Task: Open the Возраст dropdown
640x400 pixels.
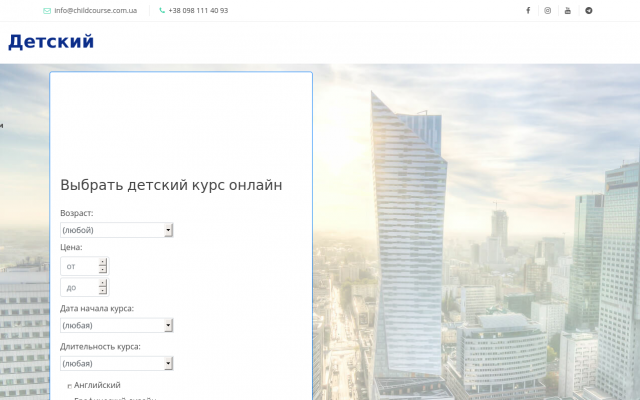Action: point(117,230)
